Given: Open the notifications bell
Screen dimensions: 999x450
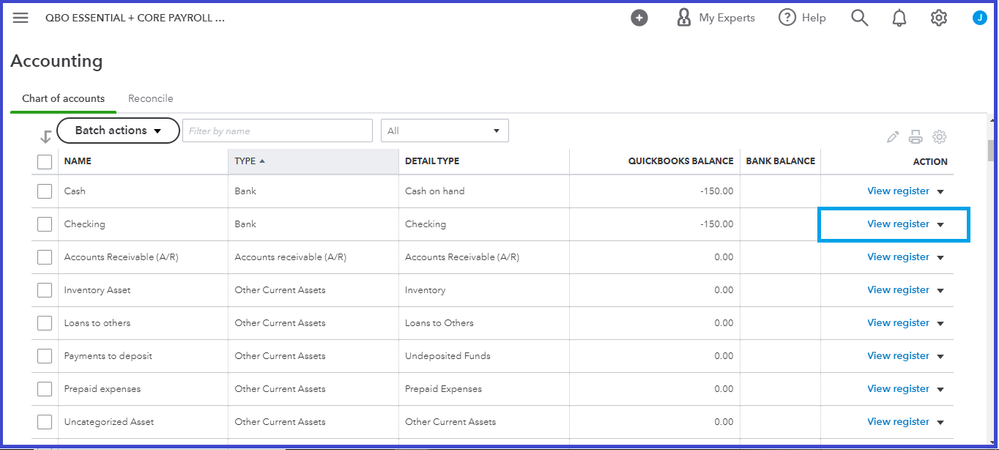Looking at the screenshot, I should pos(899,18).
